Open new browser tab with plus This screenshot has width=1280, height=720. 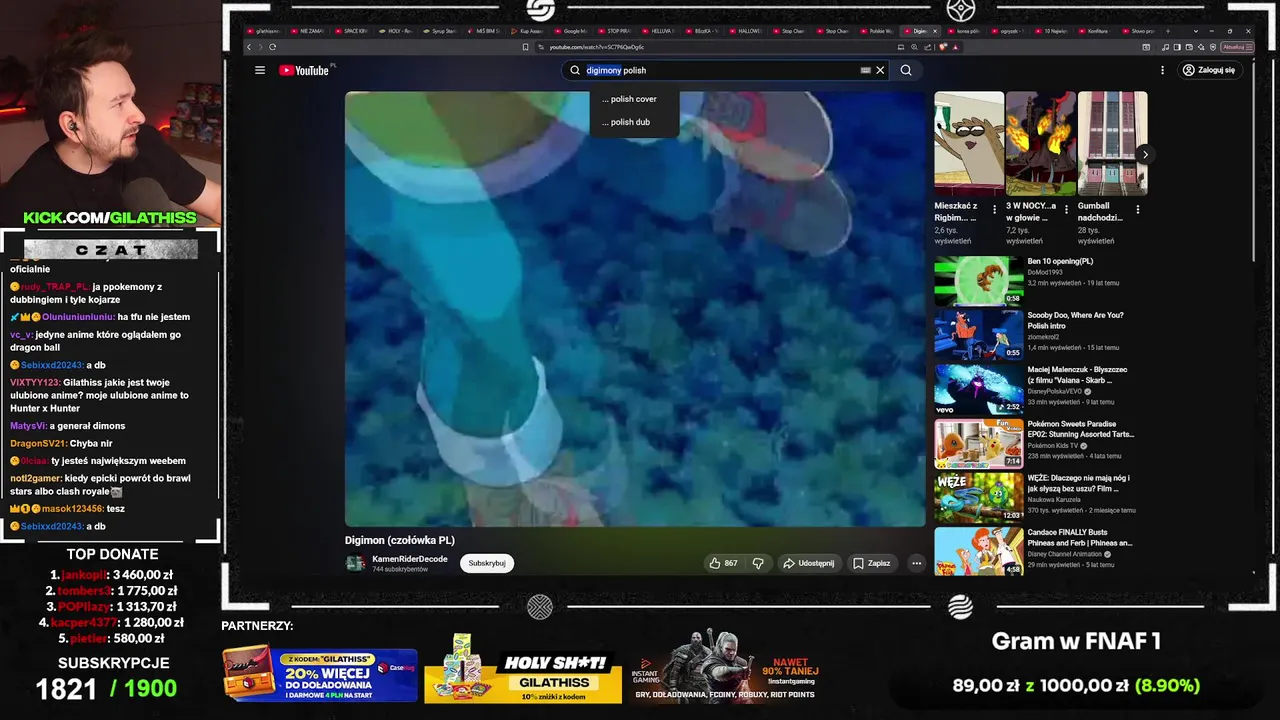coord(1168,31)
